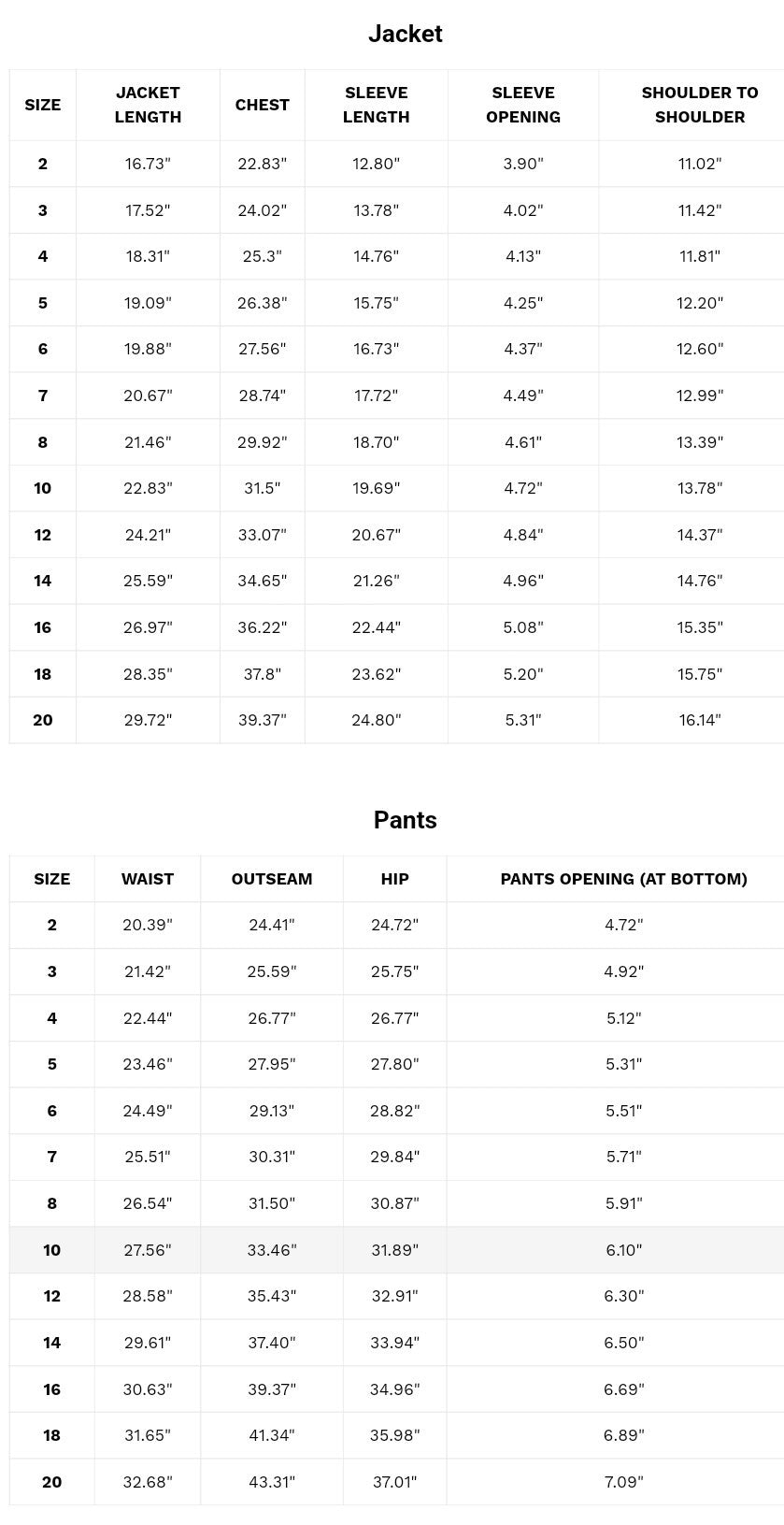Click pants hip value 24.72"
Image resolution: width=784 pixels, height=1525 pixels.
tap(394, 925)
